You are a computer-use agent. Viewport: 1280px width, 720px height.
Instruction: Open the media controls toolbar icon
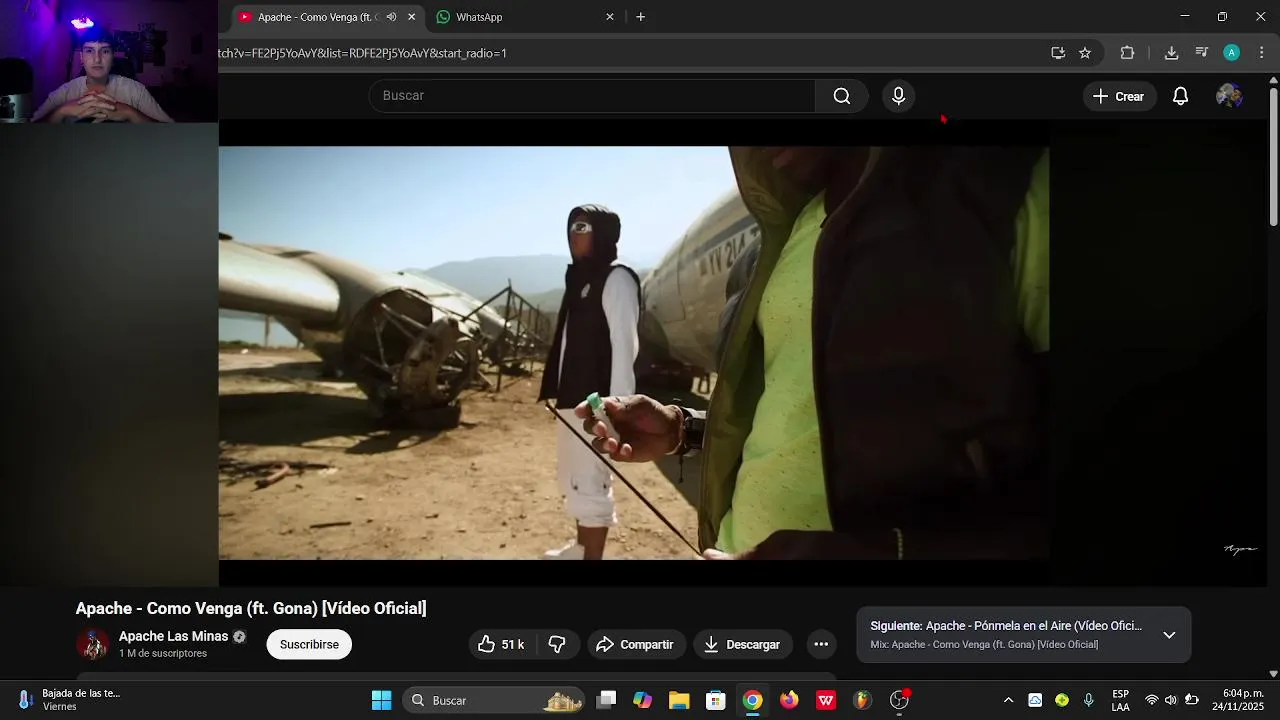tap(1202, 53)
